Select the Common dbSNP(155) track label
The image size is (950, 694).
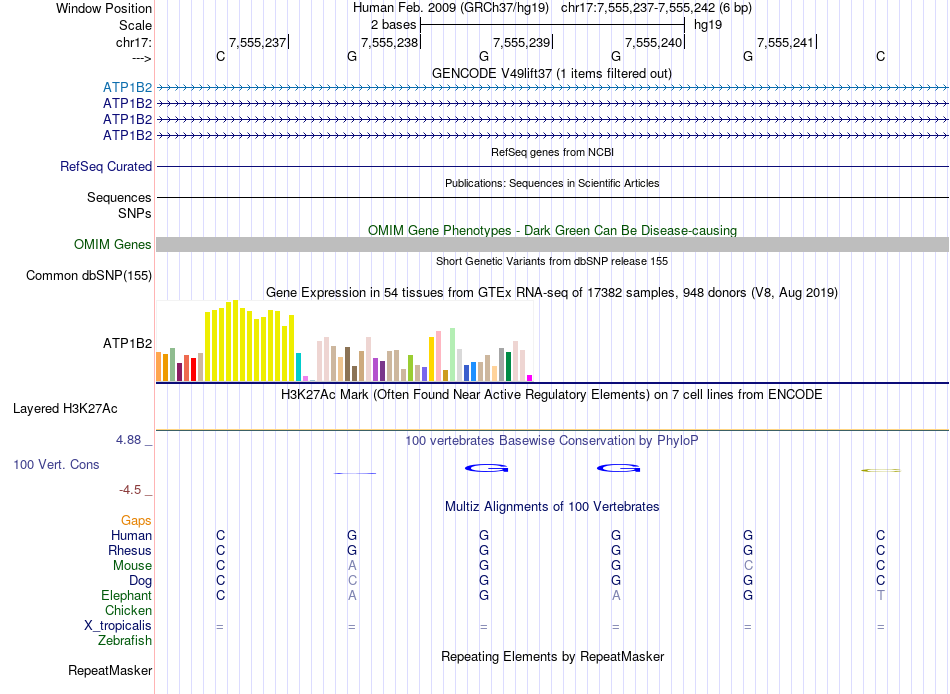pyautogui.click(x=89, y=275)
